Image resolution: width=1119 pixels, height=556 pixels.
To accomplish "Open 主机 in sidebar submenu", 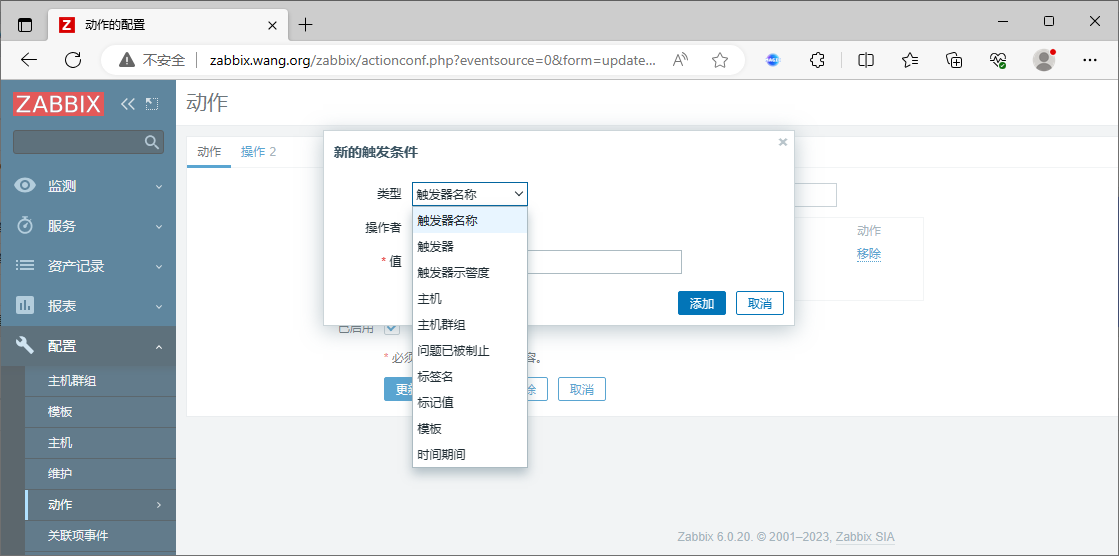I will click(101, 443).
